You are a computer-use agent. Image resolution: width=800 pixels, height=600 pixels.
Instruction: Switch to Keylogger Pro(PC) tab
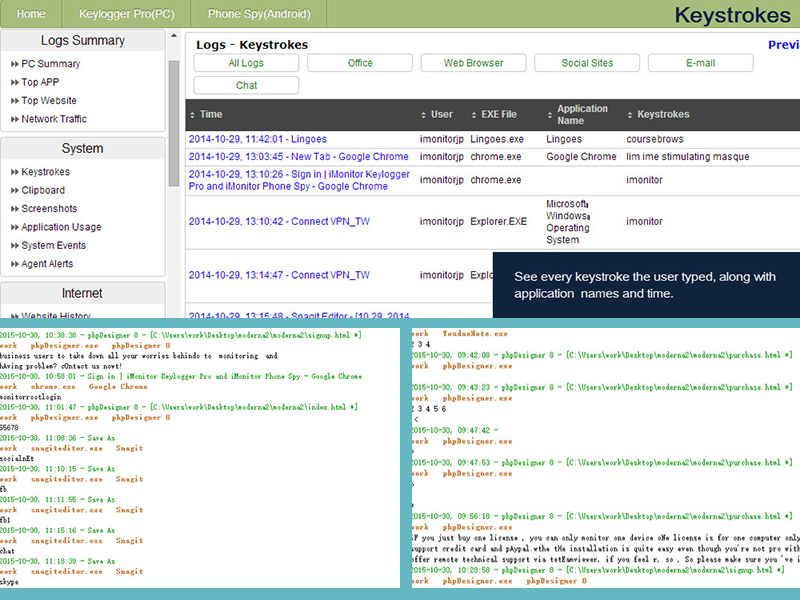[x=127, y=14]
